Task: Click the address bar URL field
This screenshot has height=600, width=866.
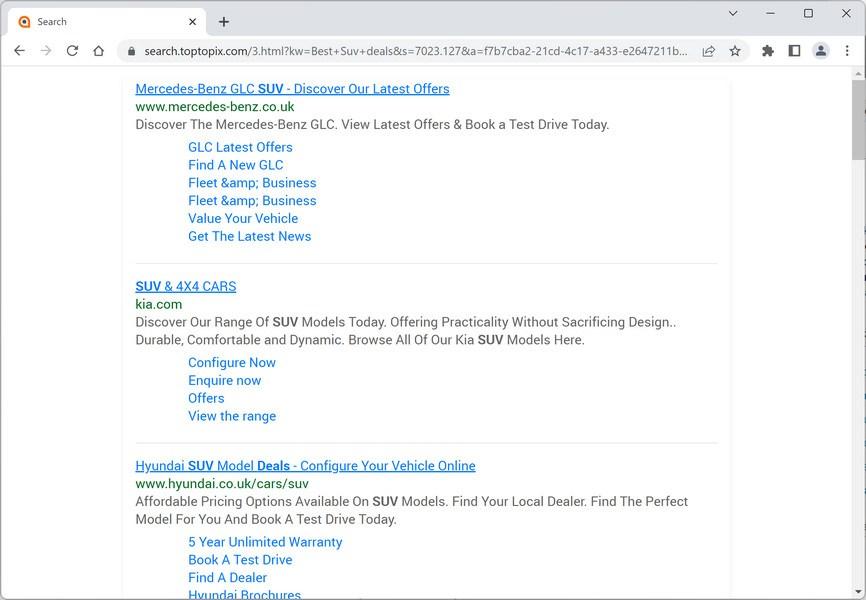Action: coord(415,51)
